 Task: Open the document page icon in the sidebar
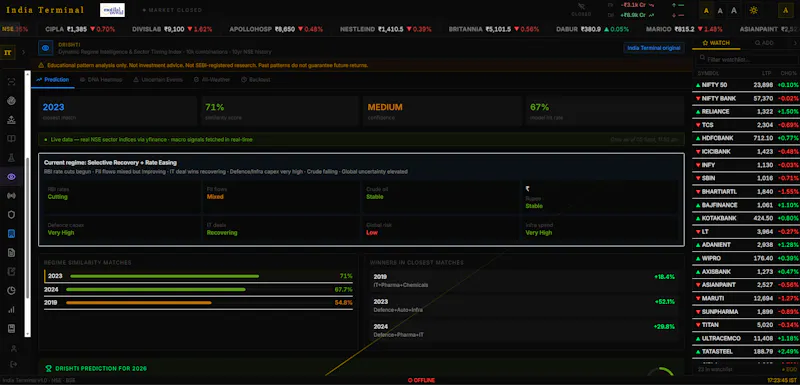[11, 252]
